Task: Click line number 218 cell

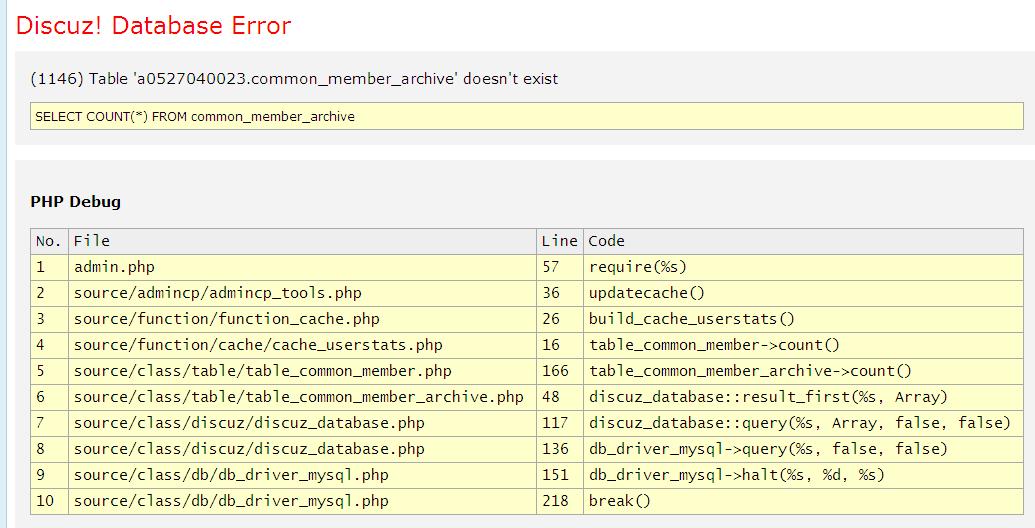Action: tap(560, 501)
